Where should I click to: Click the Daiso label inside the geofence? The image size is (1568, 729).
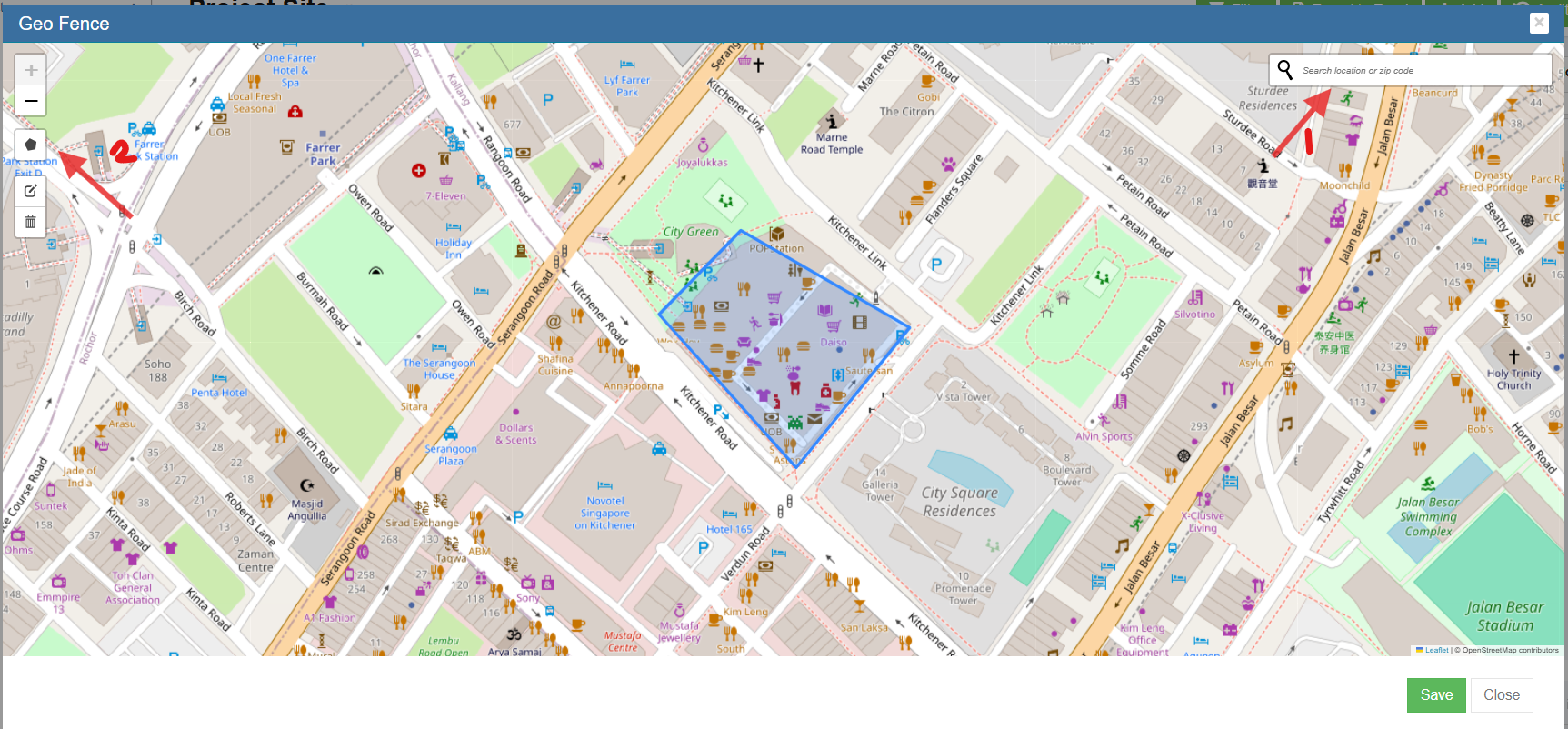(x=834, y=343)
